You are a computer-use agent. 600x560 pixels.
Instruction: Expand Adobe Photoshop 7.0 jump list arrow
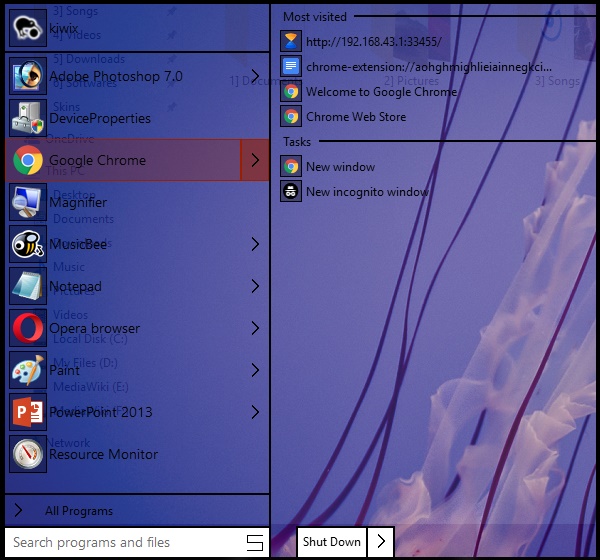click(x=255, y=76)
